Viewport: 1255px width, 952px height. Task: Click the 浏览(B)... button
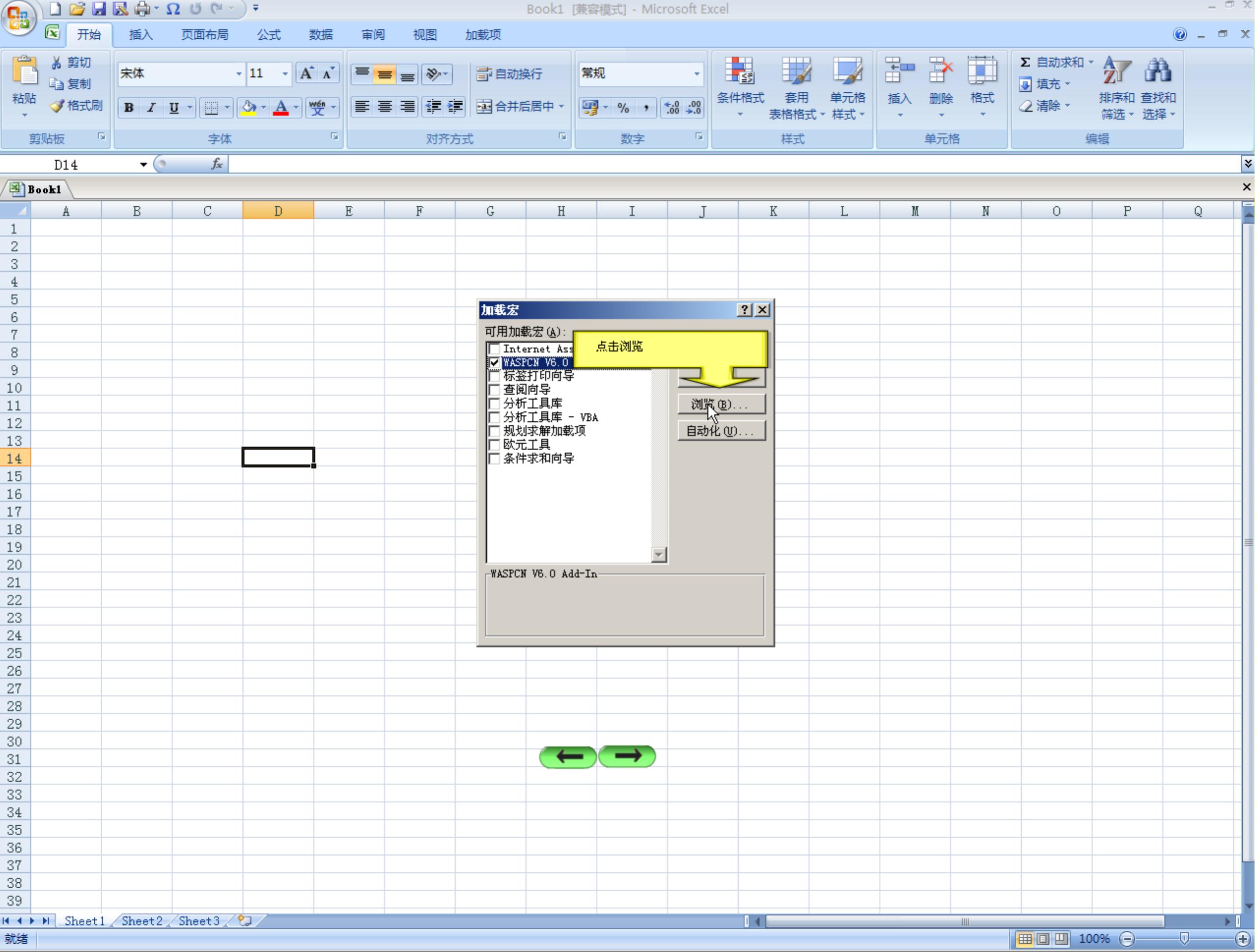721,404
